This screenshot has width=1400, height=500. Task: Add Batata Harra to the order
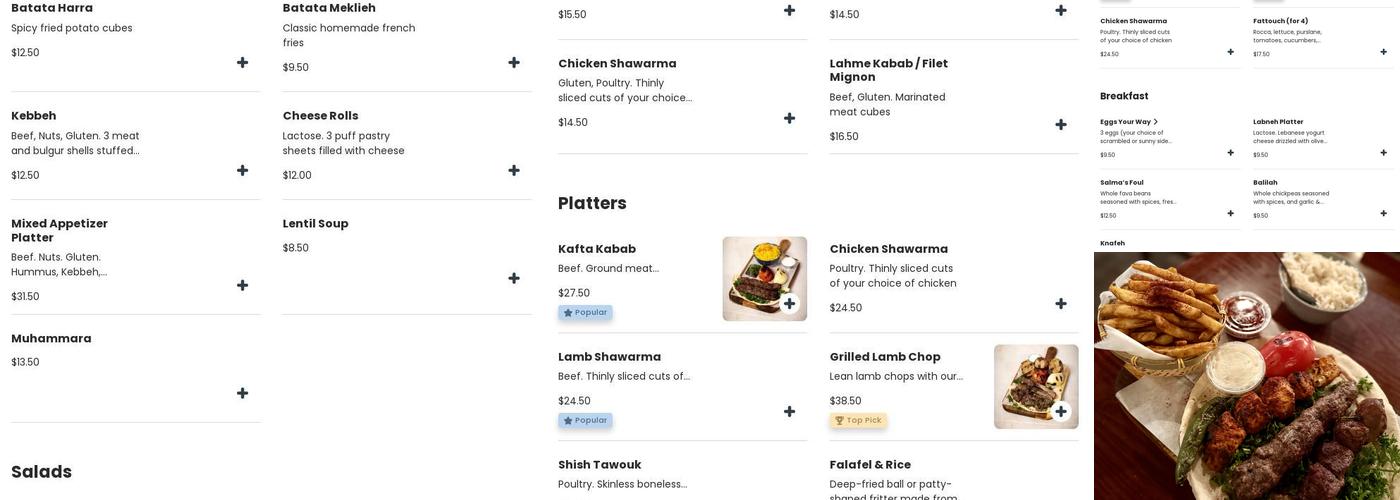(242, 63)
